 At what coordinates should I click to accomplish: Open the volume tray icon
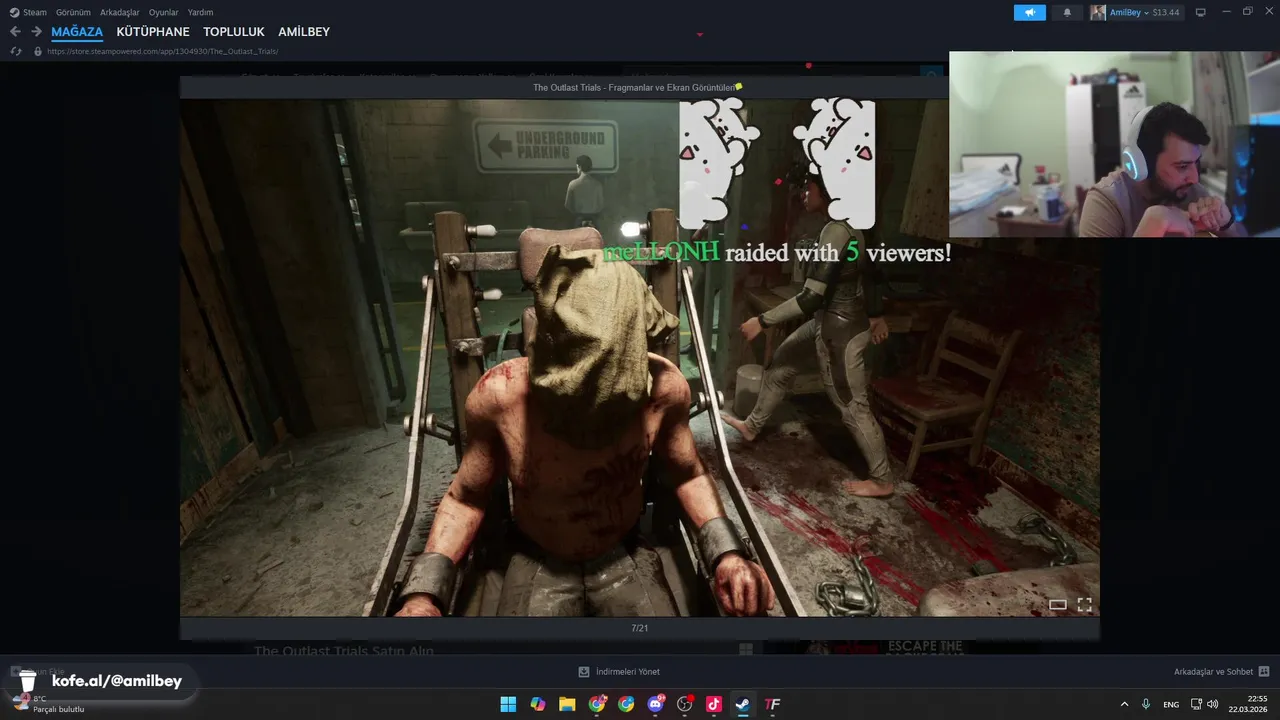[1213, 704]
